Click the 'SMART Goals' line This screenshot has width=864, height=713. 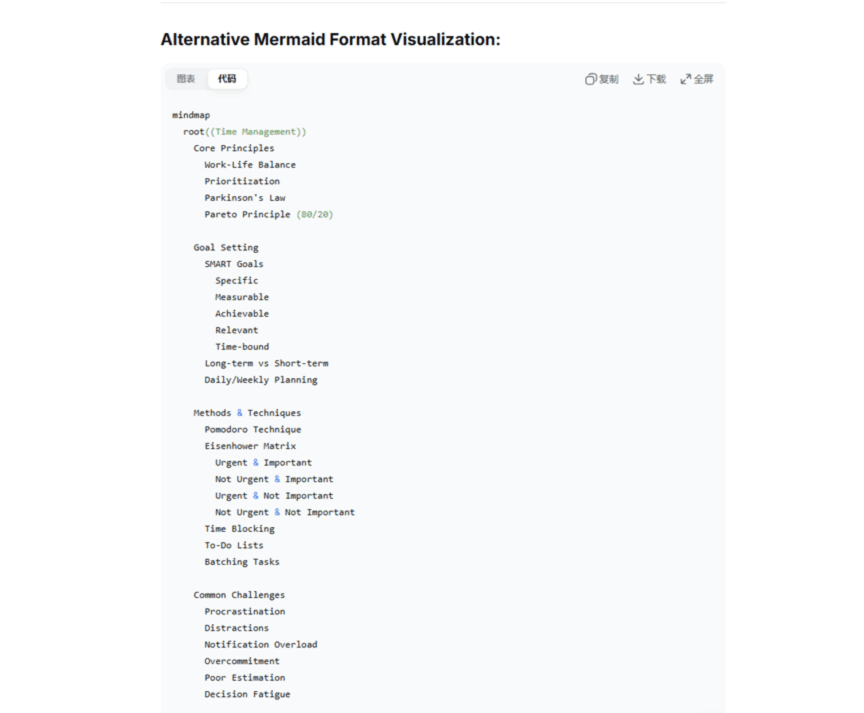pyautogui.click(x=234, y=264)
